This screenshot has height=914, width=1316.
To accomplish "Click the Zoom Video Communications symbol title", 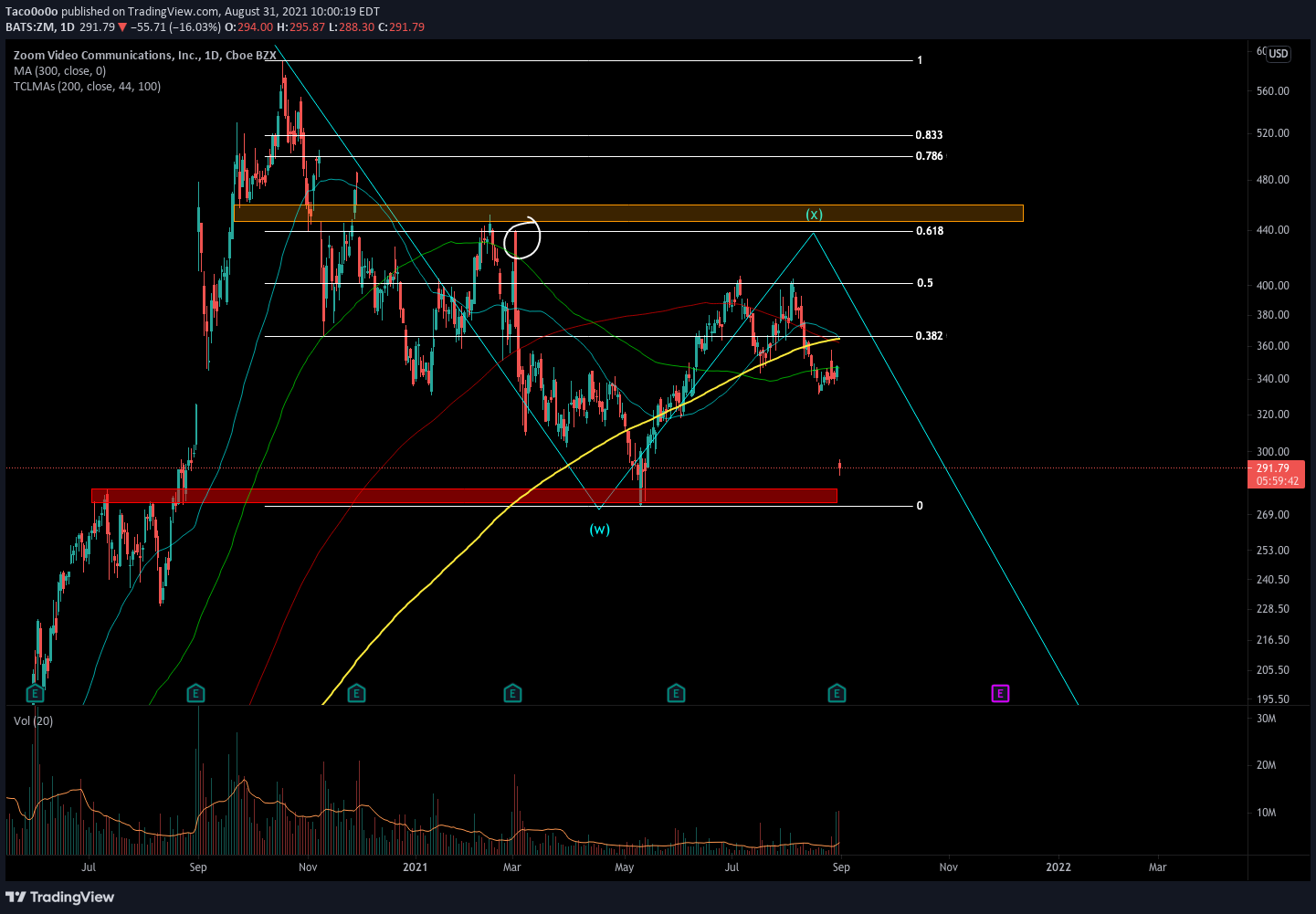I will [145, 56].
